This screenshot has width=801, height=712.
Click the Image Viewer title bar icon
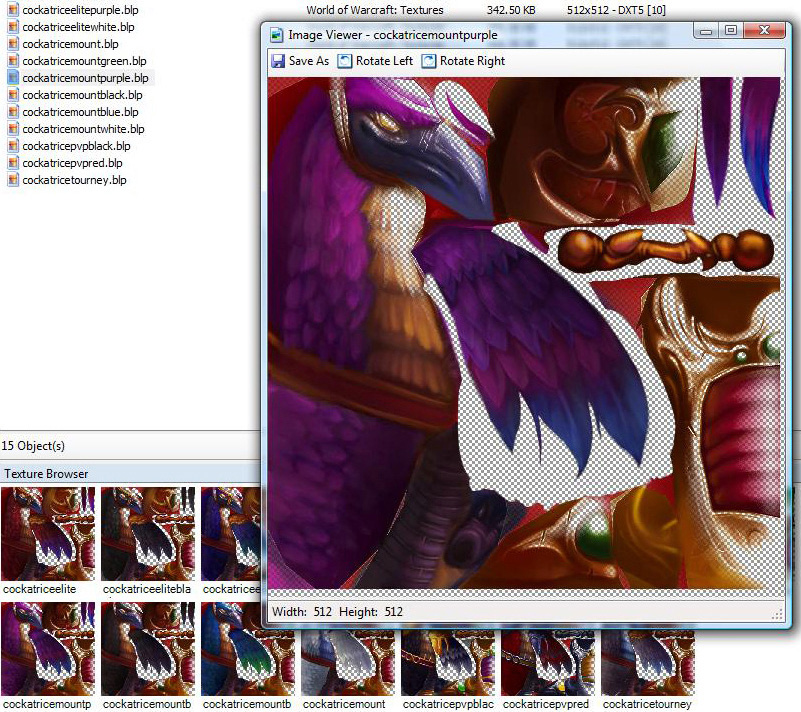[x=276, y=35]
